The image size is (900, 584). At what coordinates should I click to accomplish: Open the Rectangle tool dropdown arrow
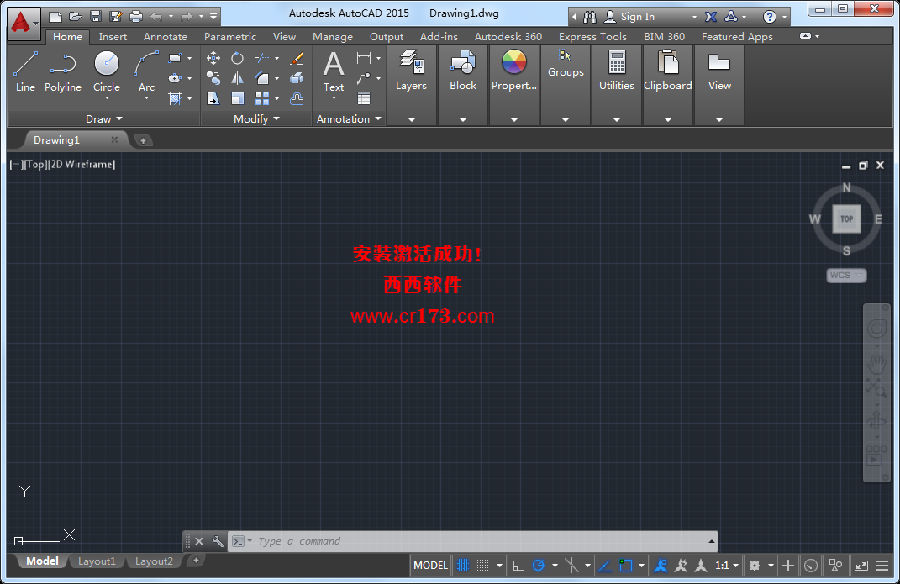[x=189, y=58]
